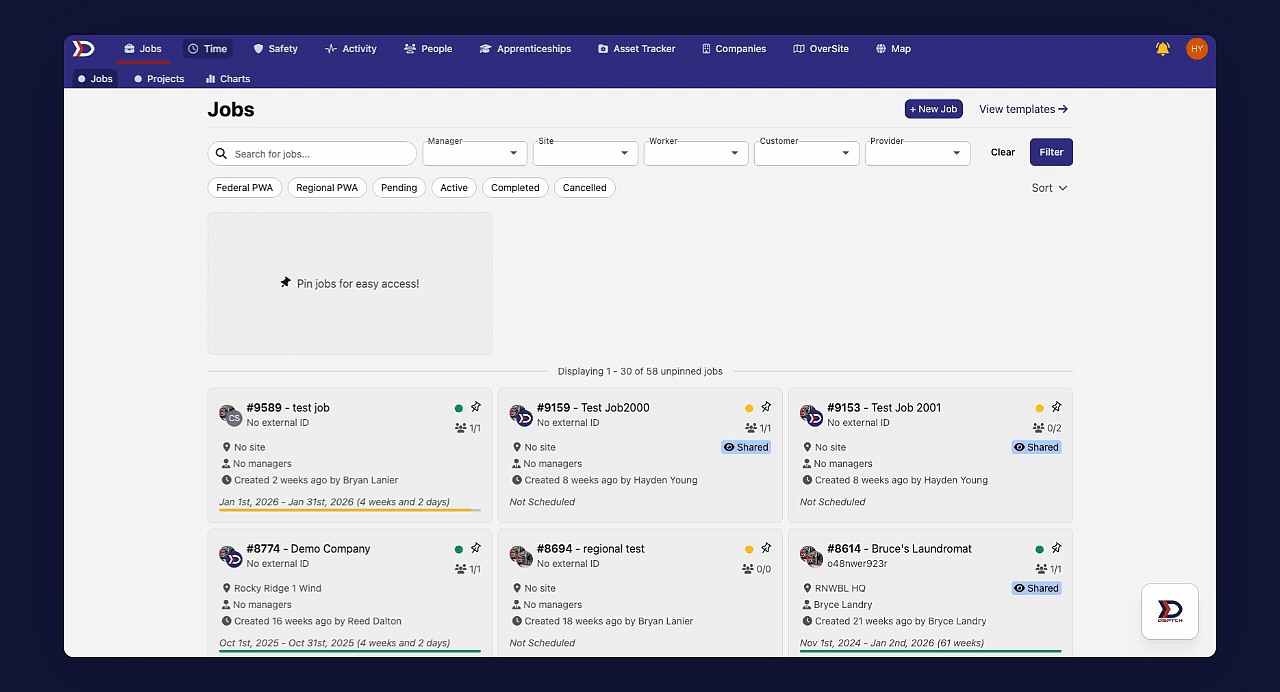Click the Dispatch logo in top bar
This screenshot has width=1280, height=692.
tap(83, 48)
